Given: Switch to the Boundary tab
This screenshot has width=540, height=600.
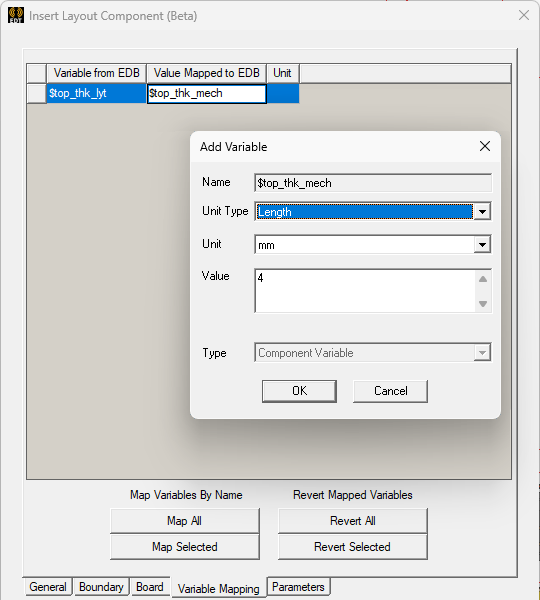Looking at the screenshot, I should [101, 587].
